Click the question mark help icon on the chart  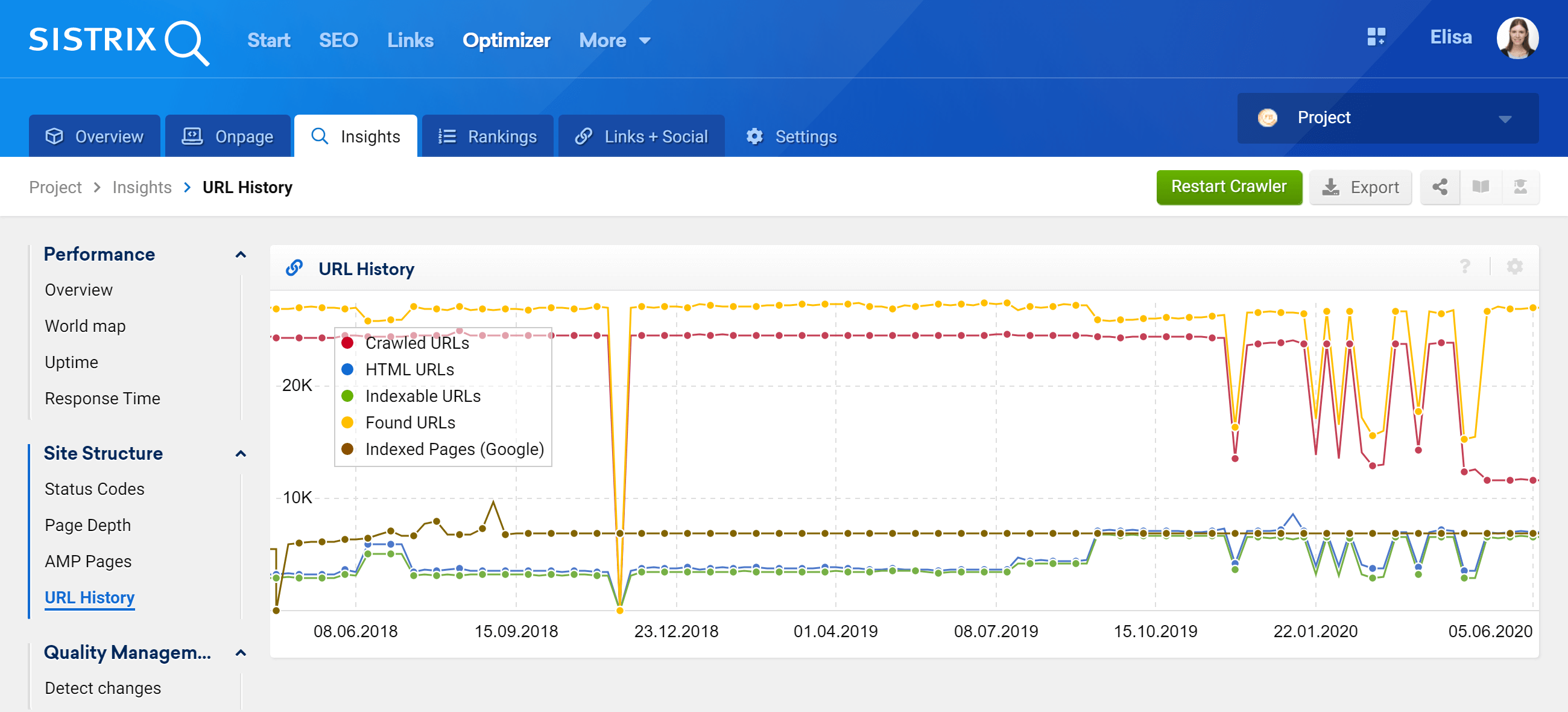[x=1465, y=267]
